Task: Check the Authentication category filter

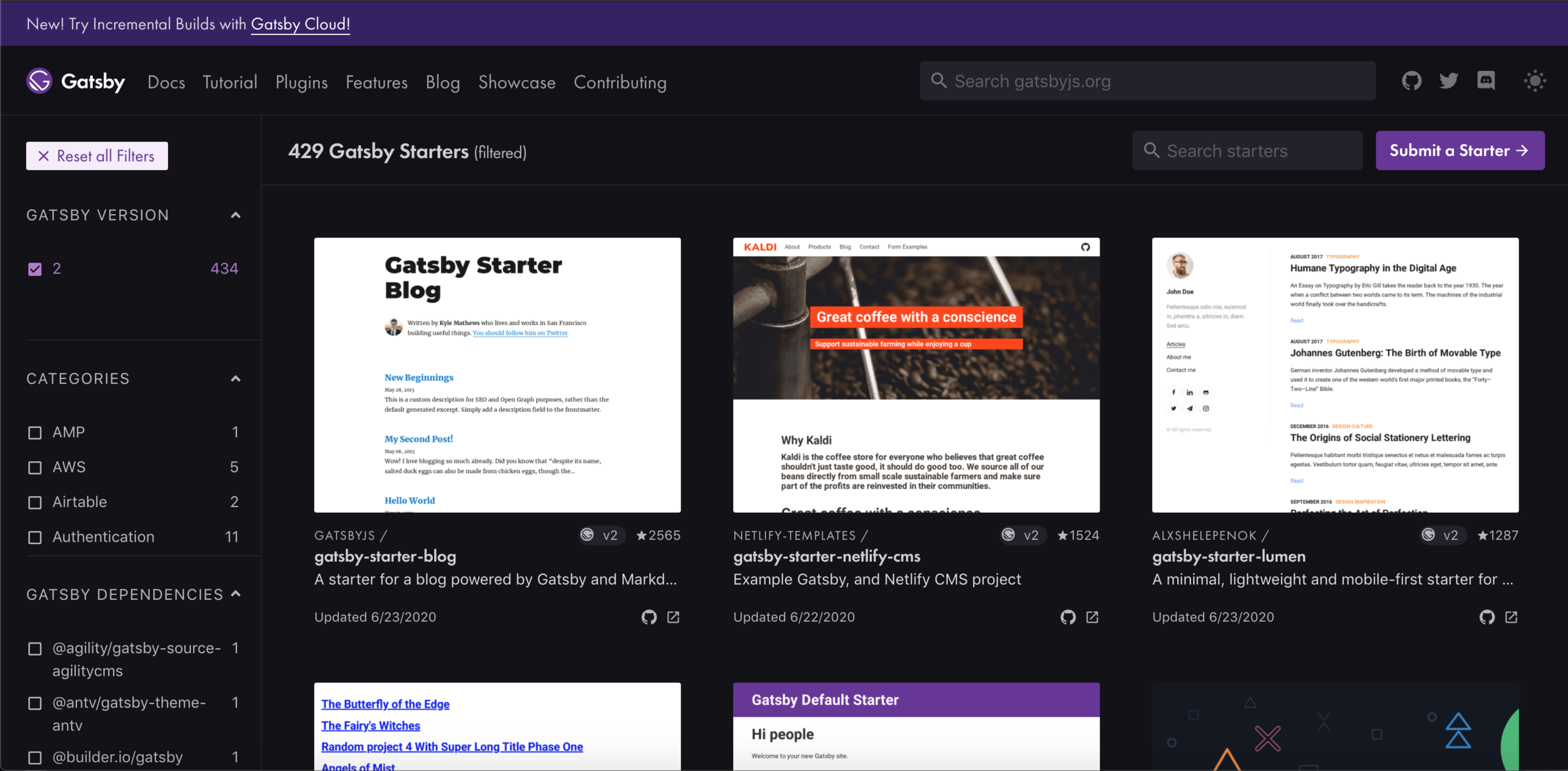Action: pyautogui.click(x=35, y=537)
